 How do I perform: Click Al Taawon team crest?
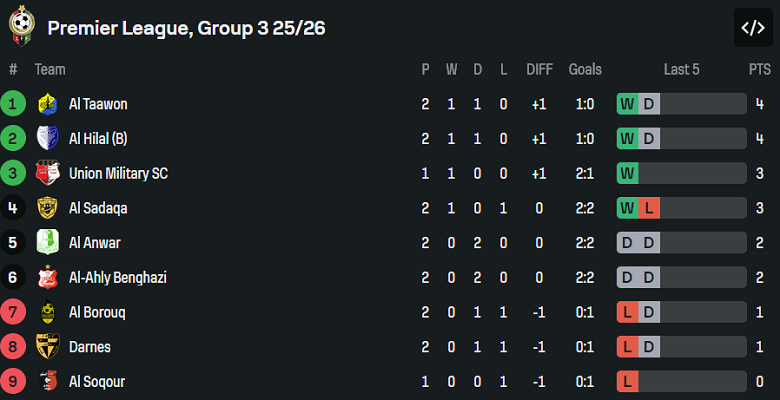tap(47, 104)
